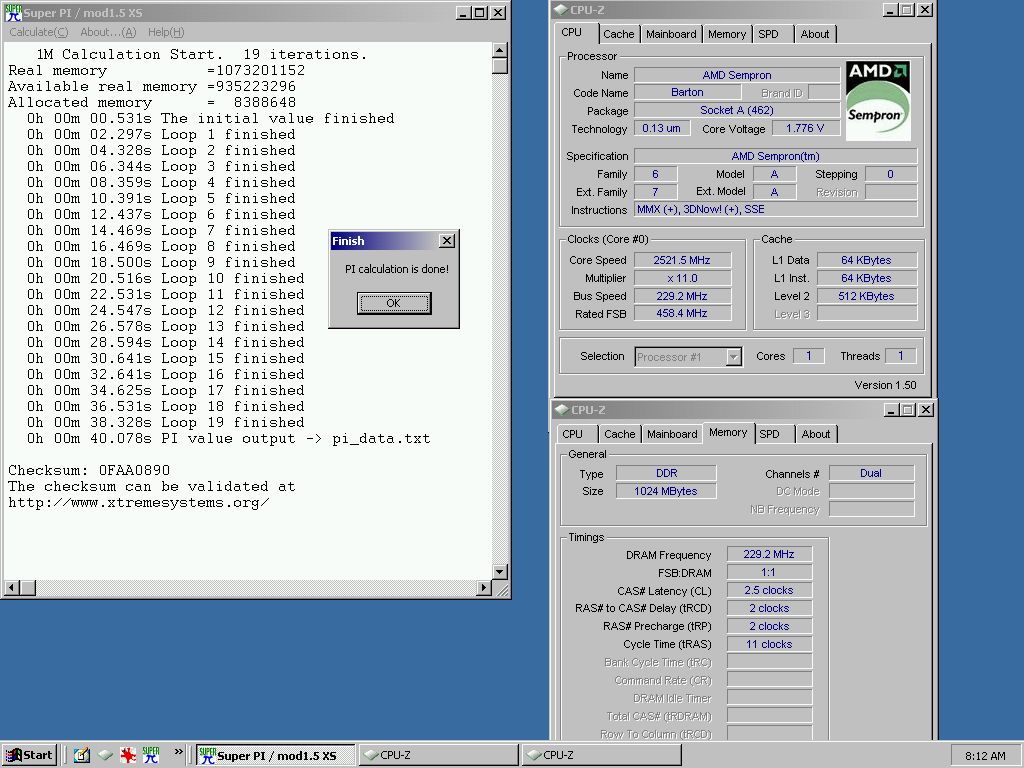The height and width of the screenshot is (768, 1024).
Task: Select Cache tab in lower CPU-Z window
Action: [x=620, y=434]
